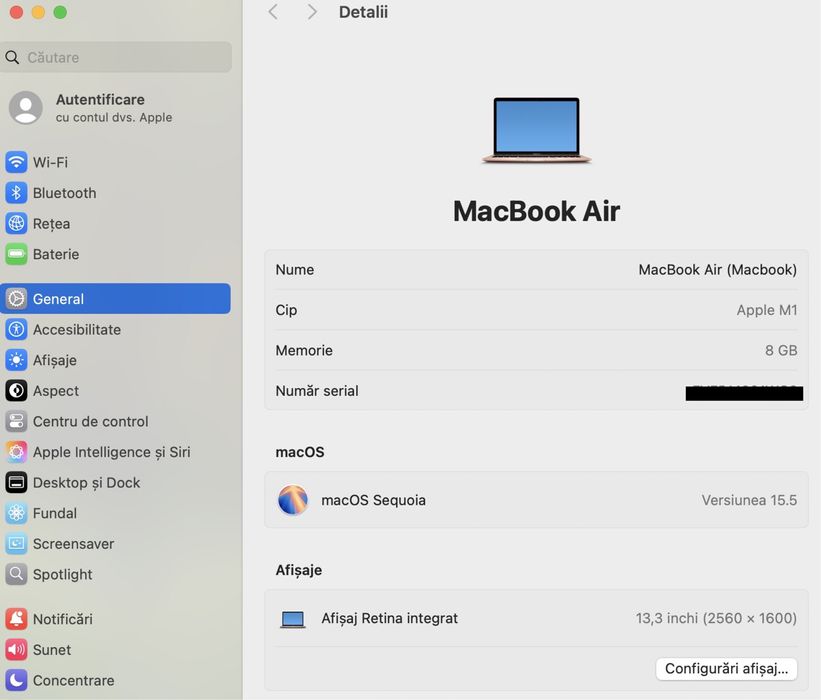Click the Afișaj Retina integrat label
The height and width of the screenshot is (700, 821).
[x=390, y=618]
